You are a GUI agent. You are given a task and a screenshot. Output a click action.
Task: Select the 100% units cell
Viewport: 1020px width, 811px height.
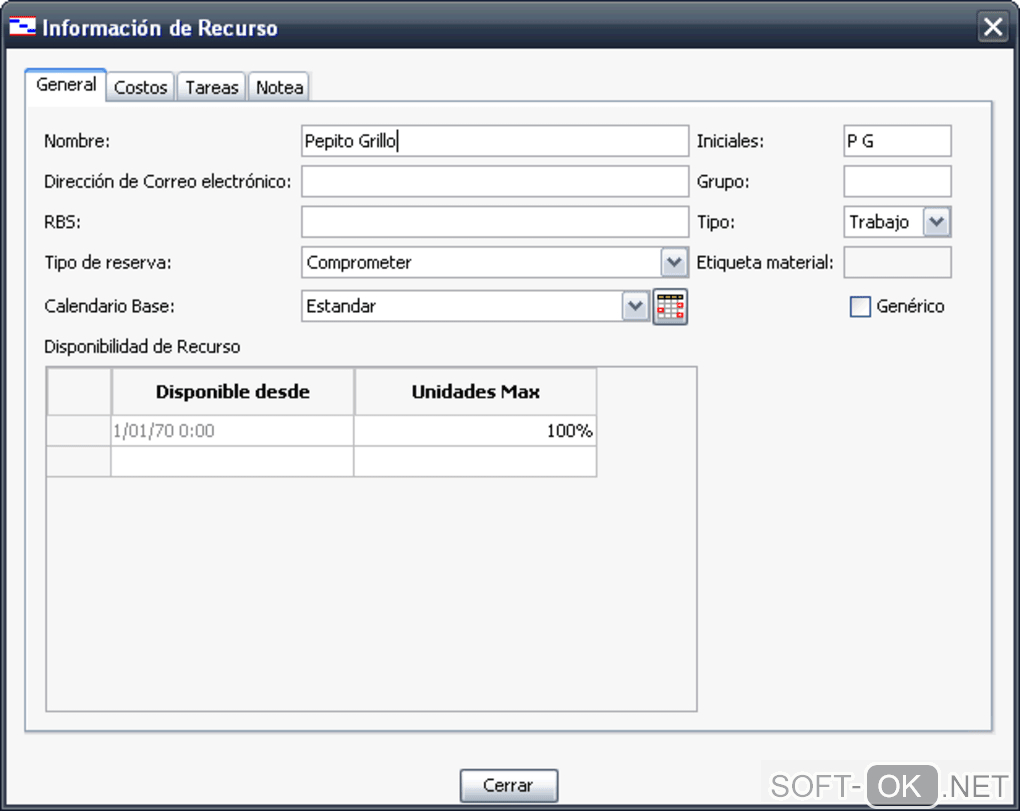[x=476, y=431]
